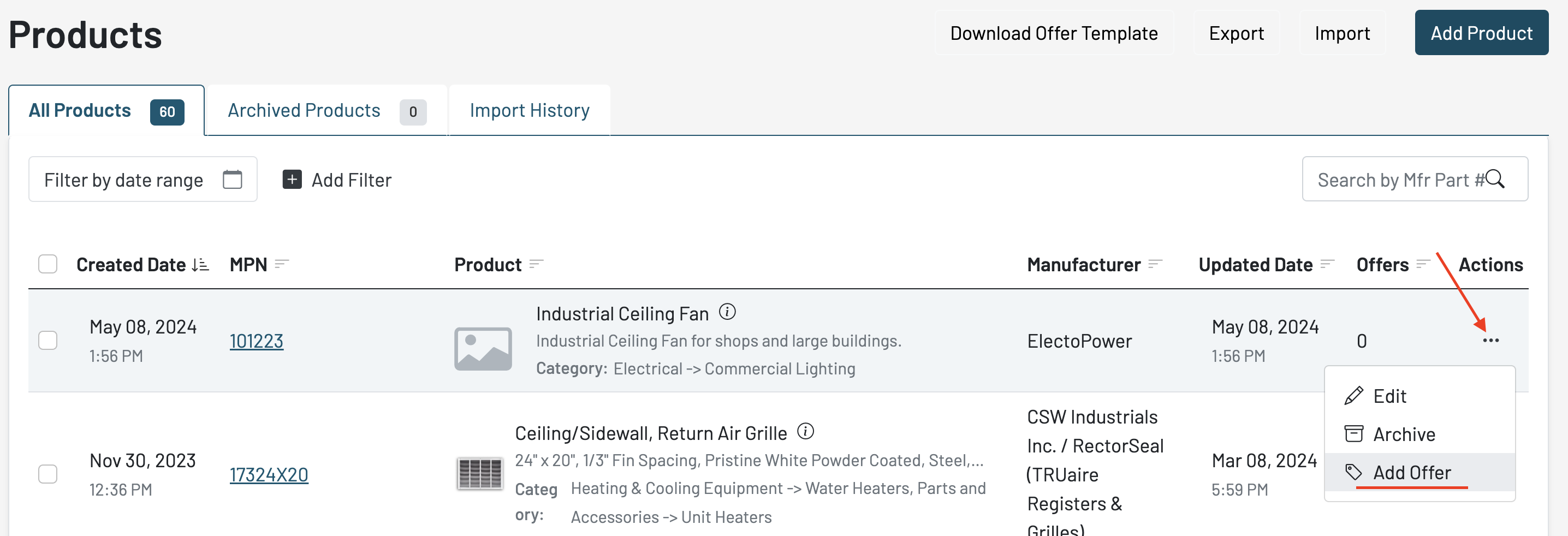
Task: Open info icon beside Return Air Grille
Action: tap(805, 431)
